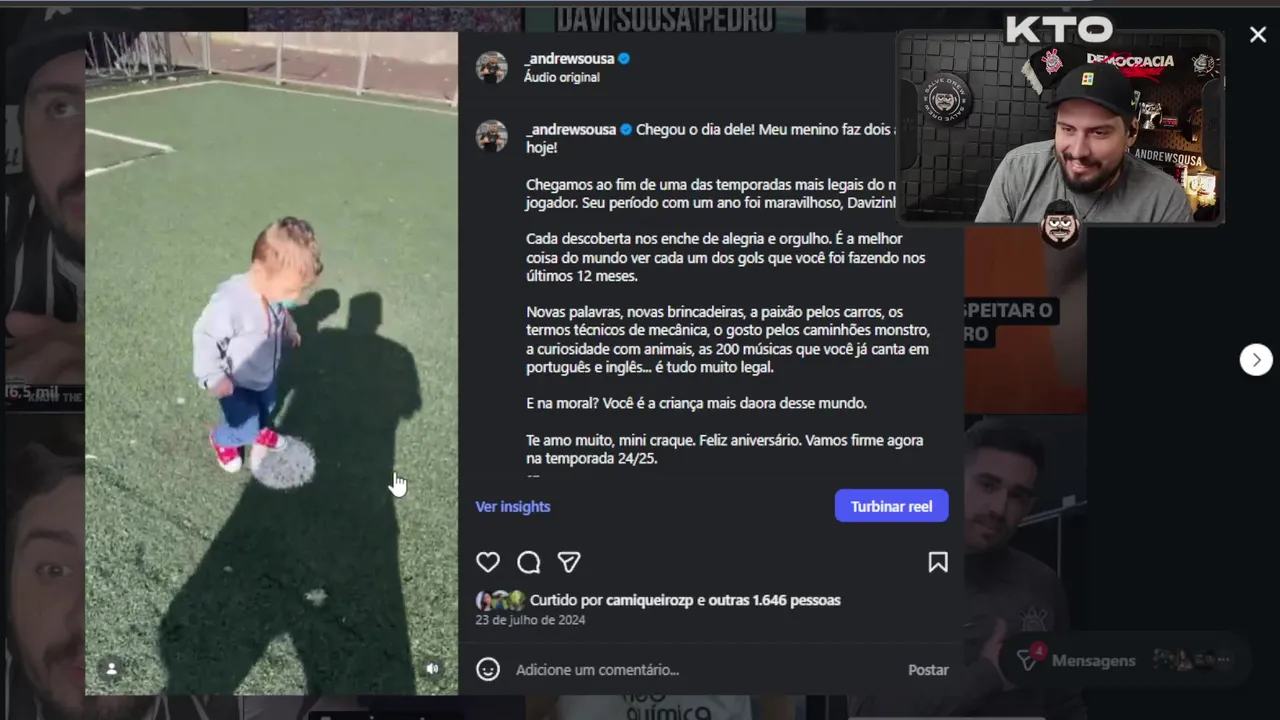The image size is (1280, 720).
Task: Close the post viewer with X
Action: (x=1258, y=35)
